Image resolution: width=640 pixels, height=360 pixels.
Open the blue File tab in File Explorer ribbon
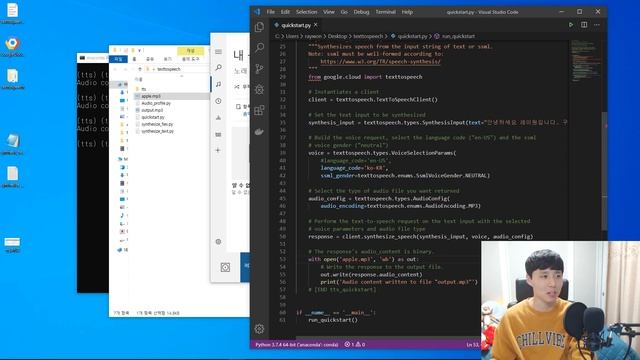click(x=118, y=59)
